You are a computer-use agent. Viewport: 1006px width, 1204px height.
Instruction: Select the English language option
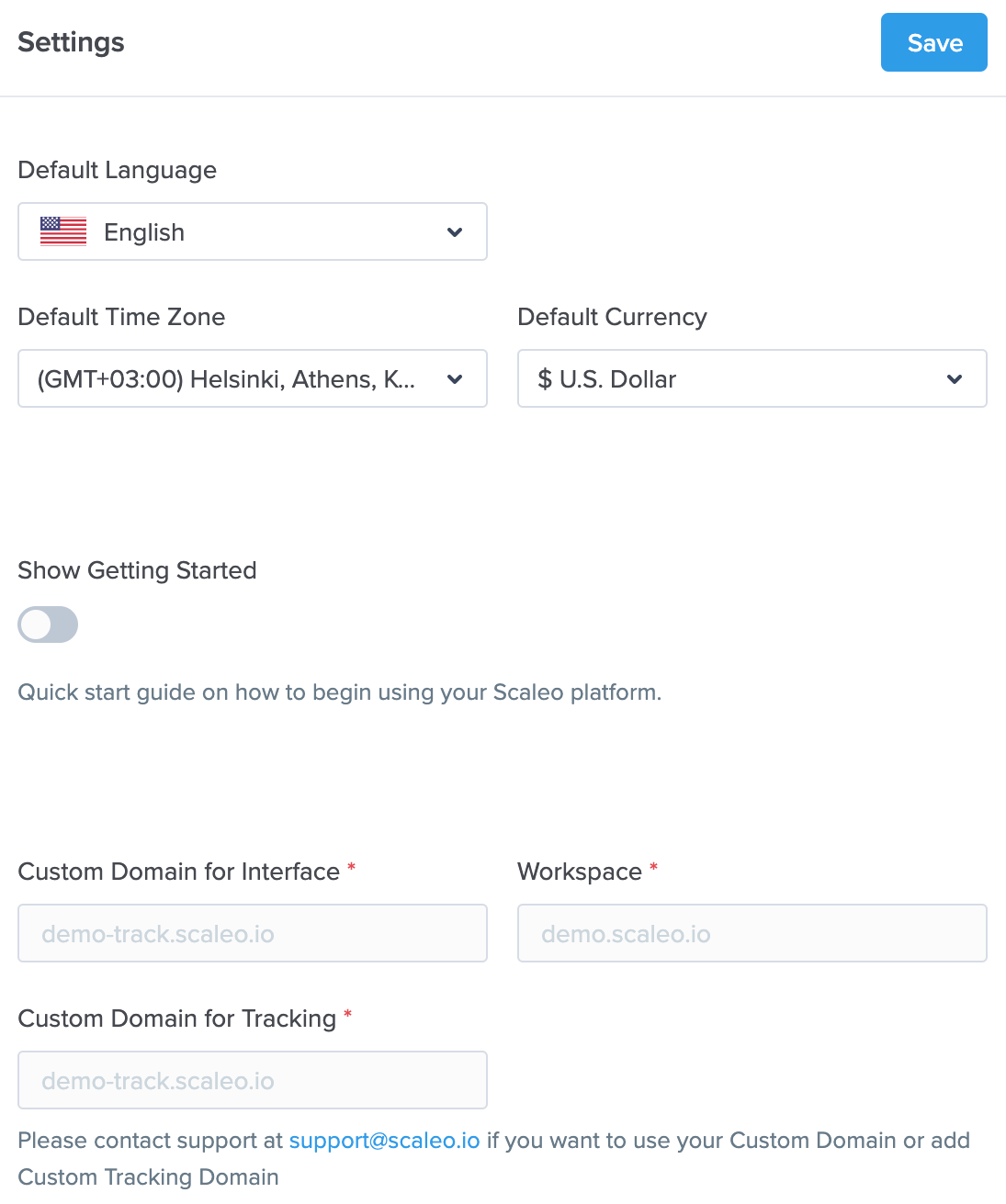click(x=144, y=231)
